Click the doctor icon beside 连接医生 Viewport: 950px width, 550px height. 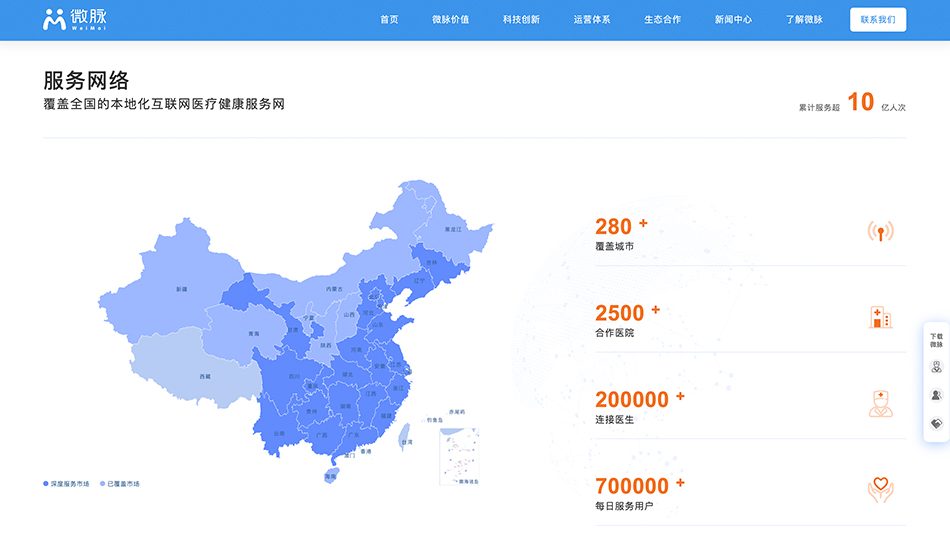880,404
